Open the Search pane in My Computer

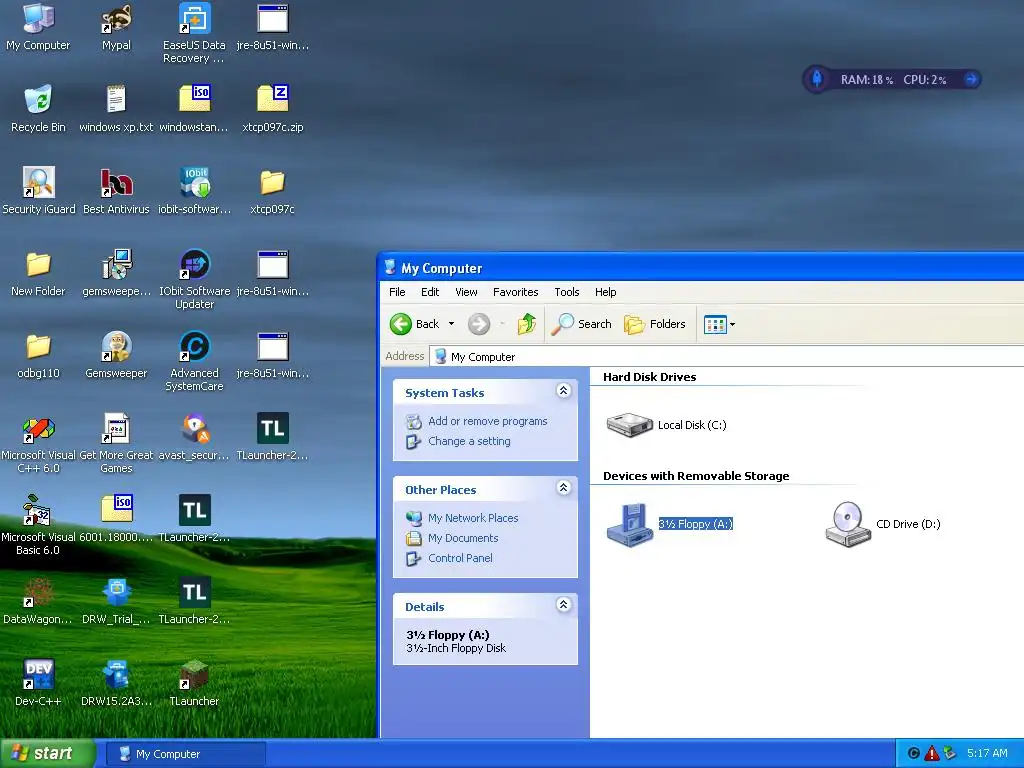point(581,324)
